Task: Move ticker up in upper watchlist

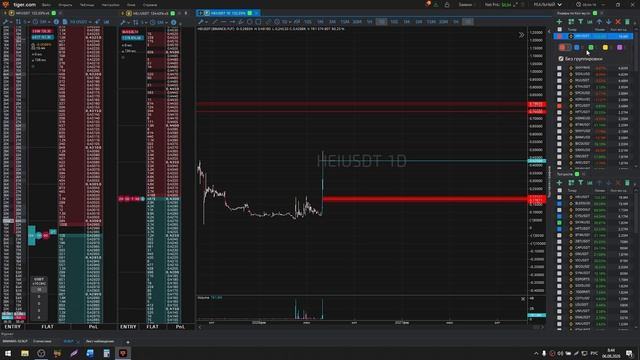Action: coord(599,22)
